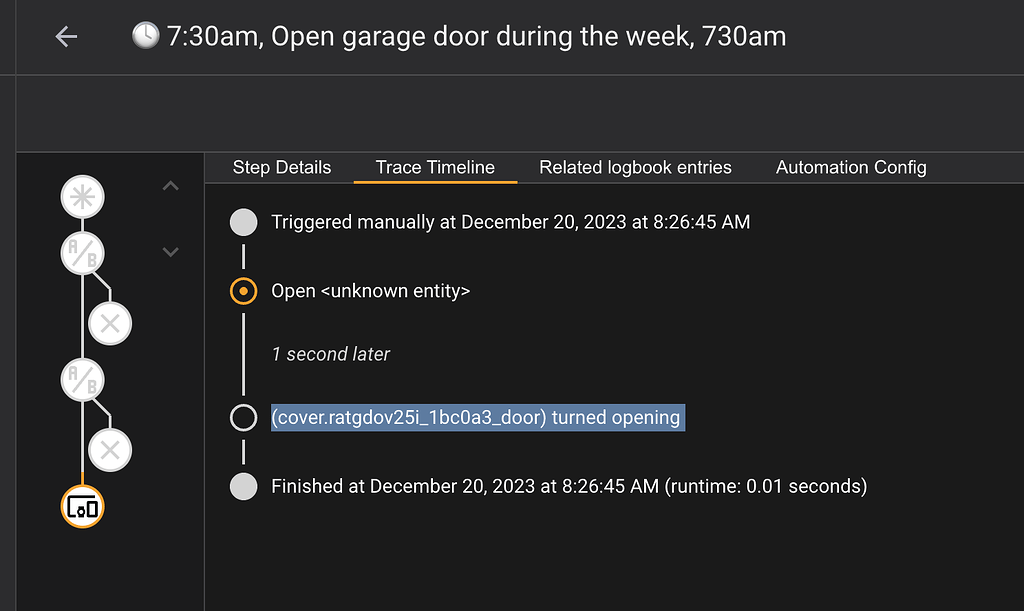Image resolution: width=1024 pixels, height=611 pixels.
Task: Select the Triggered manually timeline dot
Action: (x=243, y=222)
